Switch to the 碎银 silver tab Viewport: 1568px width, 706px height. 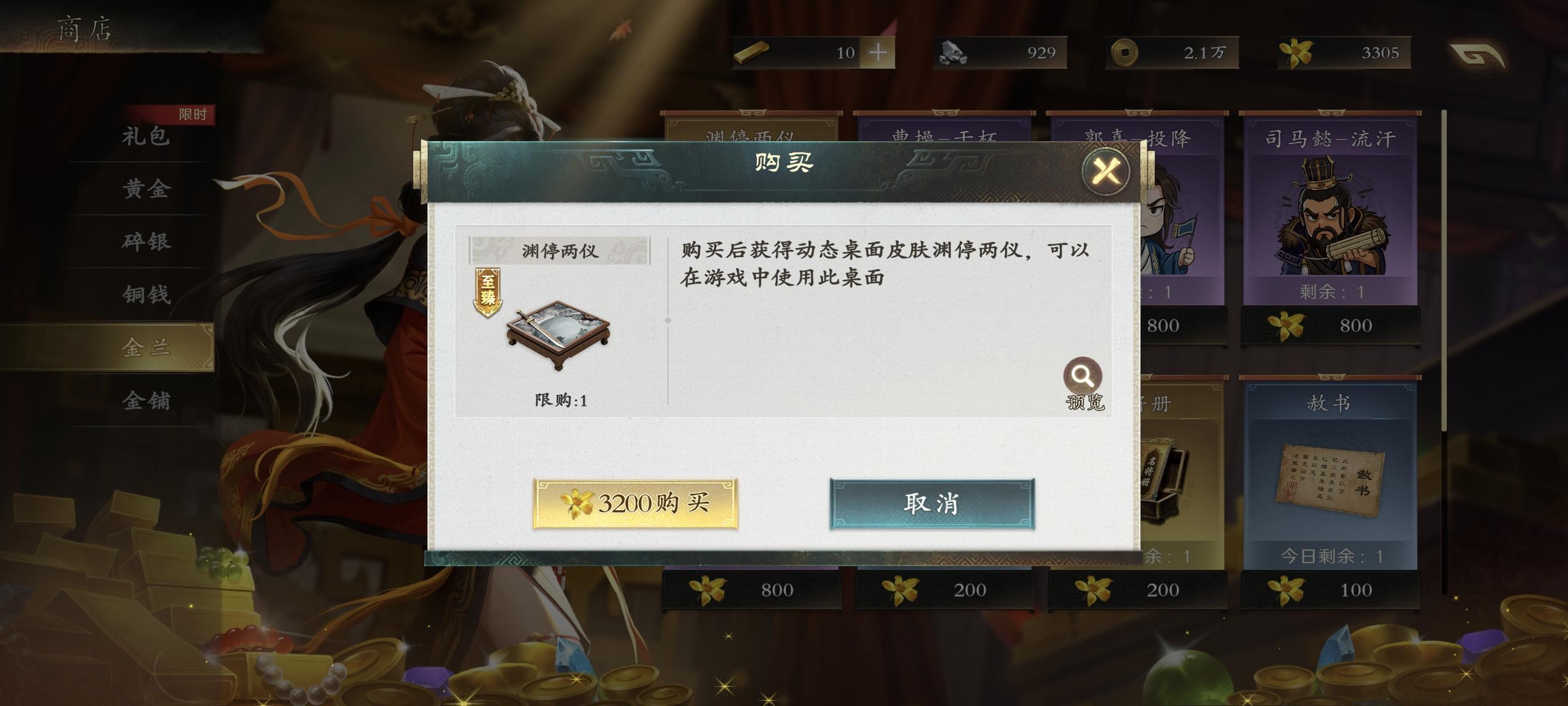[145, 242]
